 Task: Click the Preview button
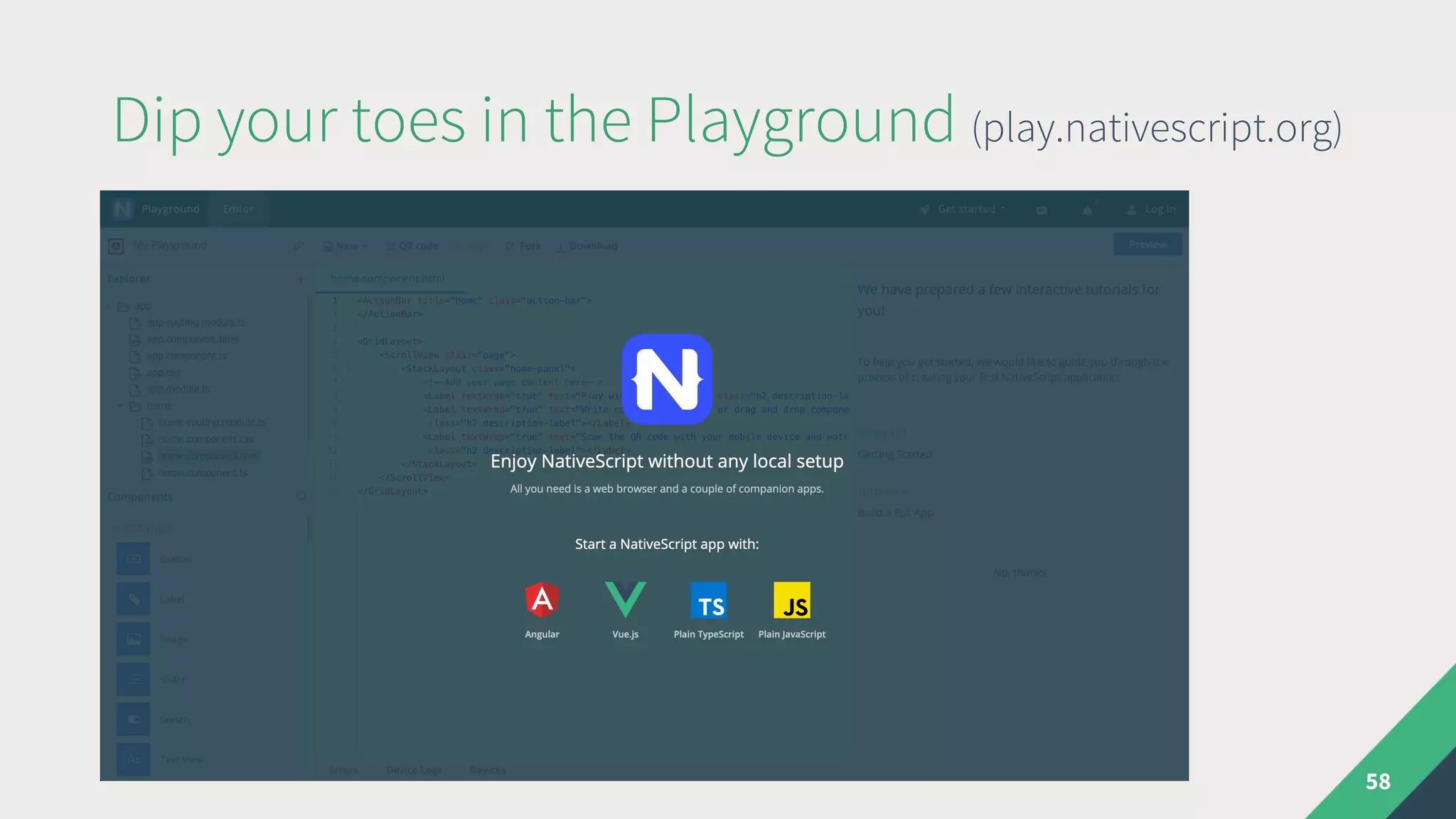coord(1147,245)
